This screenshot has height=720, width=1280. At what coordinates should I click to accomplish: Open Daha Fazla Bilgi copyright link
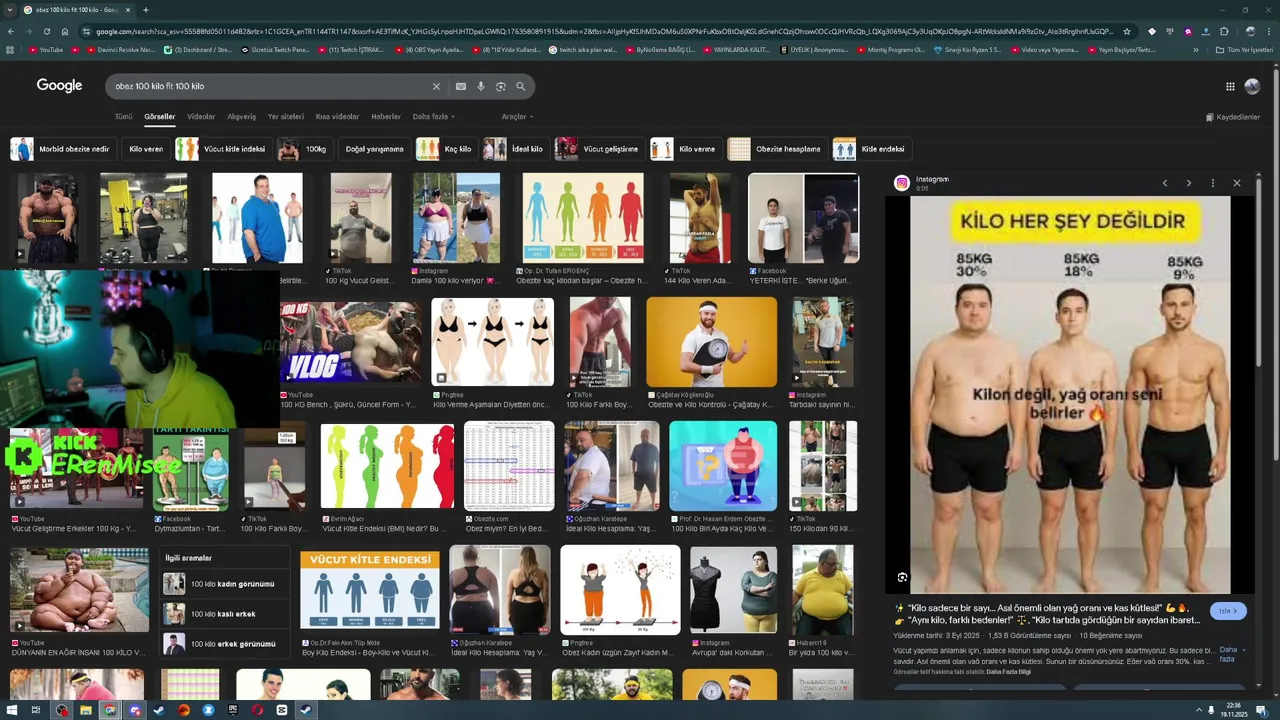pyautogui.click(x=1008, y=672)
